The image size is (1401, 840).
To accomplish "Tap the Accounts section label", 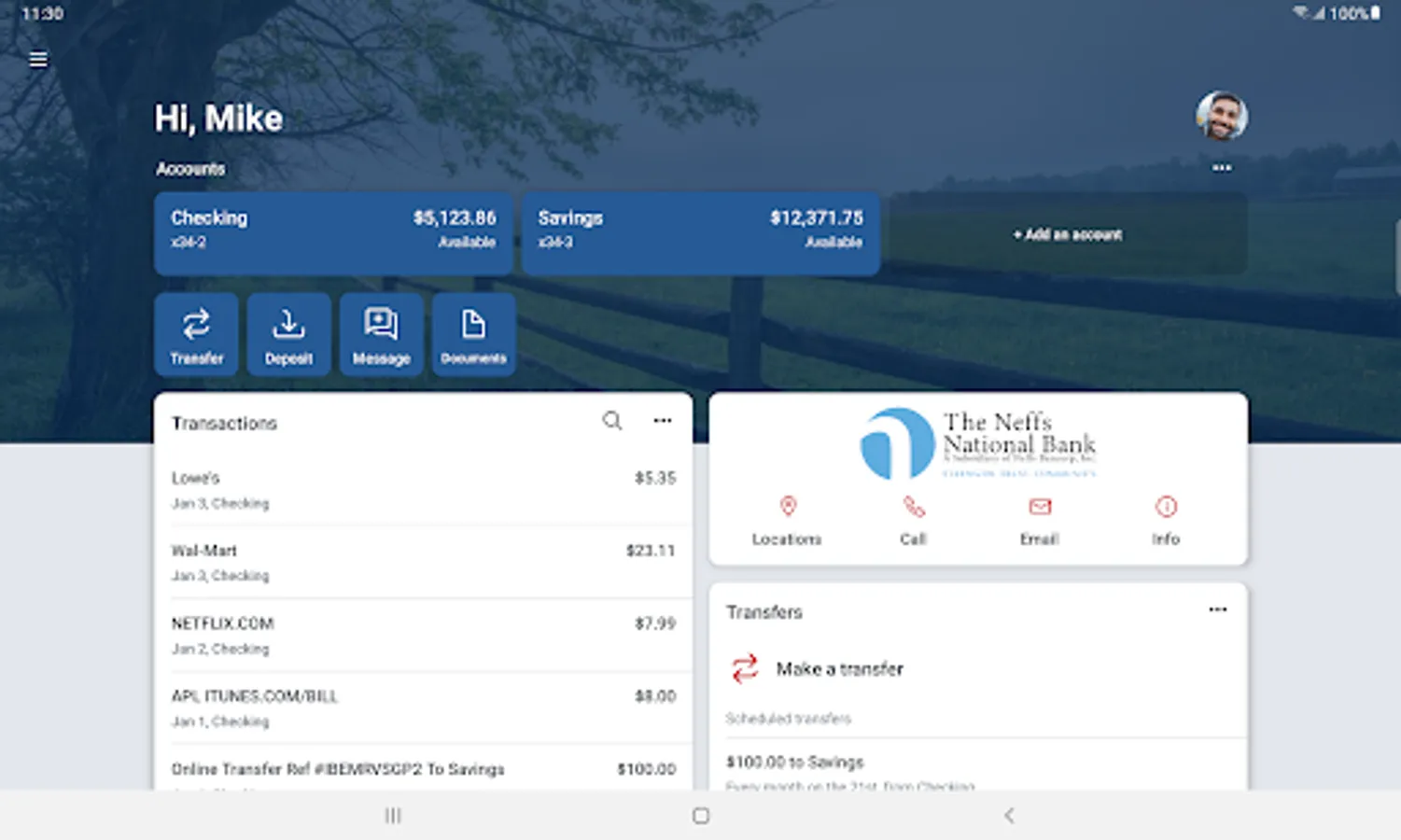I will point(190,169).
